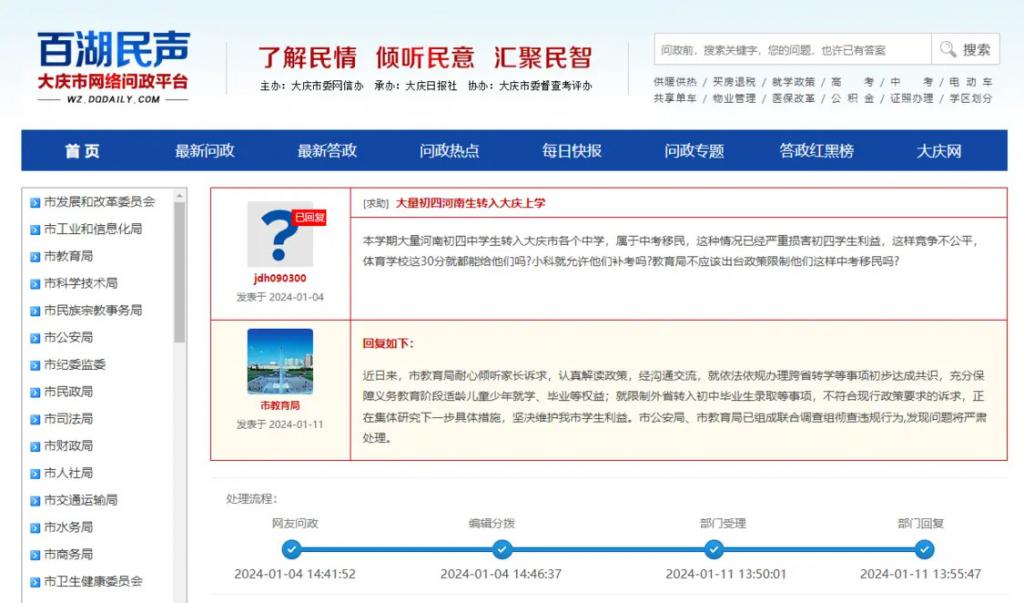Open the 每日快报 navigation tab
This screenshot has width=1024, height=603.
pos(572,151)
